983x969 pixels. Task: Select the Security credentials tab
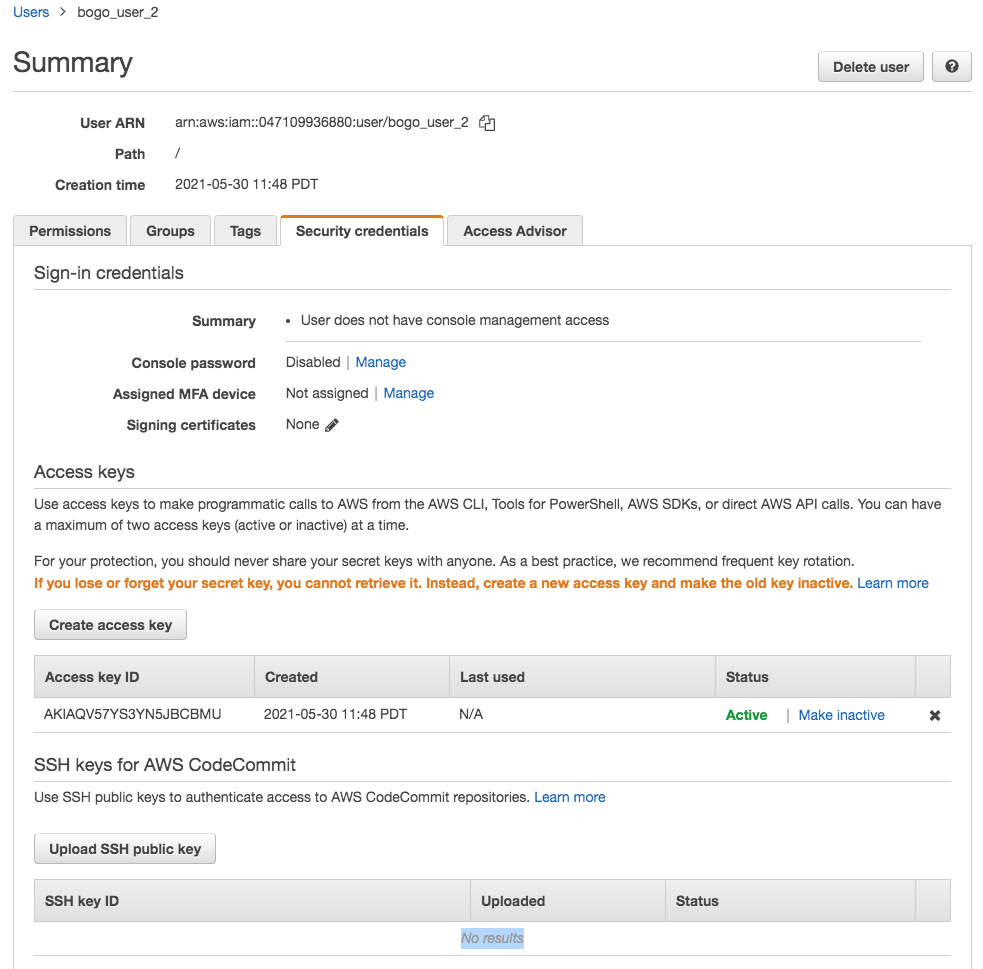tap(362, 231)
